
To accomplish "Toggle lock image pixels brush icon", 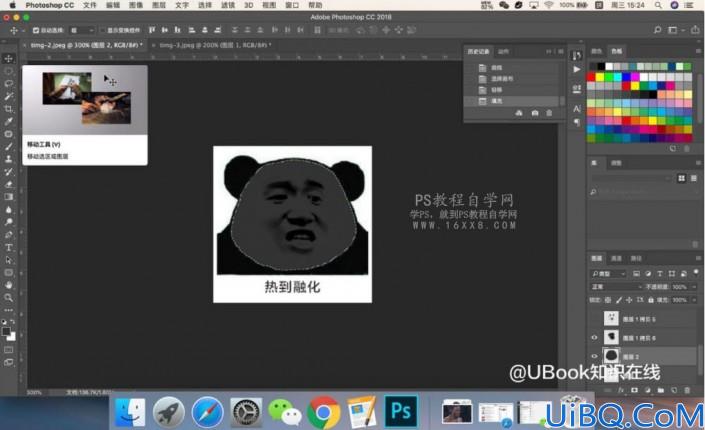I will click(619, 300).
